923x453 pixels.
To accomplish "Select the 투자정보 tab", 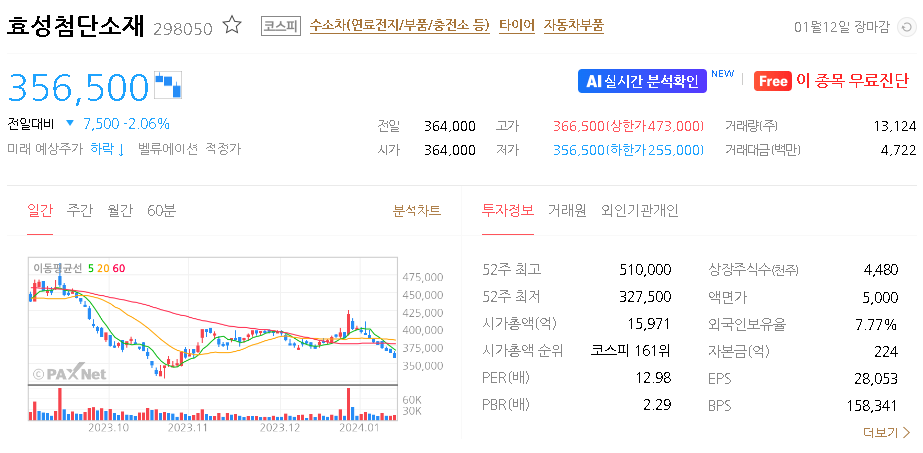I will (507, 211).
